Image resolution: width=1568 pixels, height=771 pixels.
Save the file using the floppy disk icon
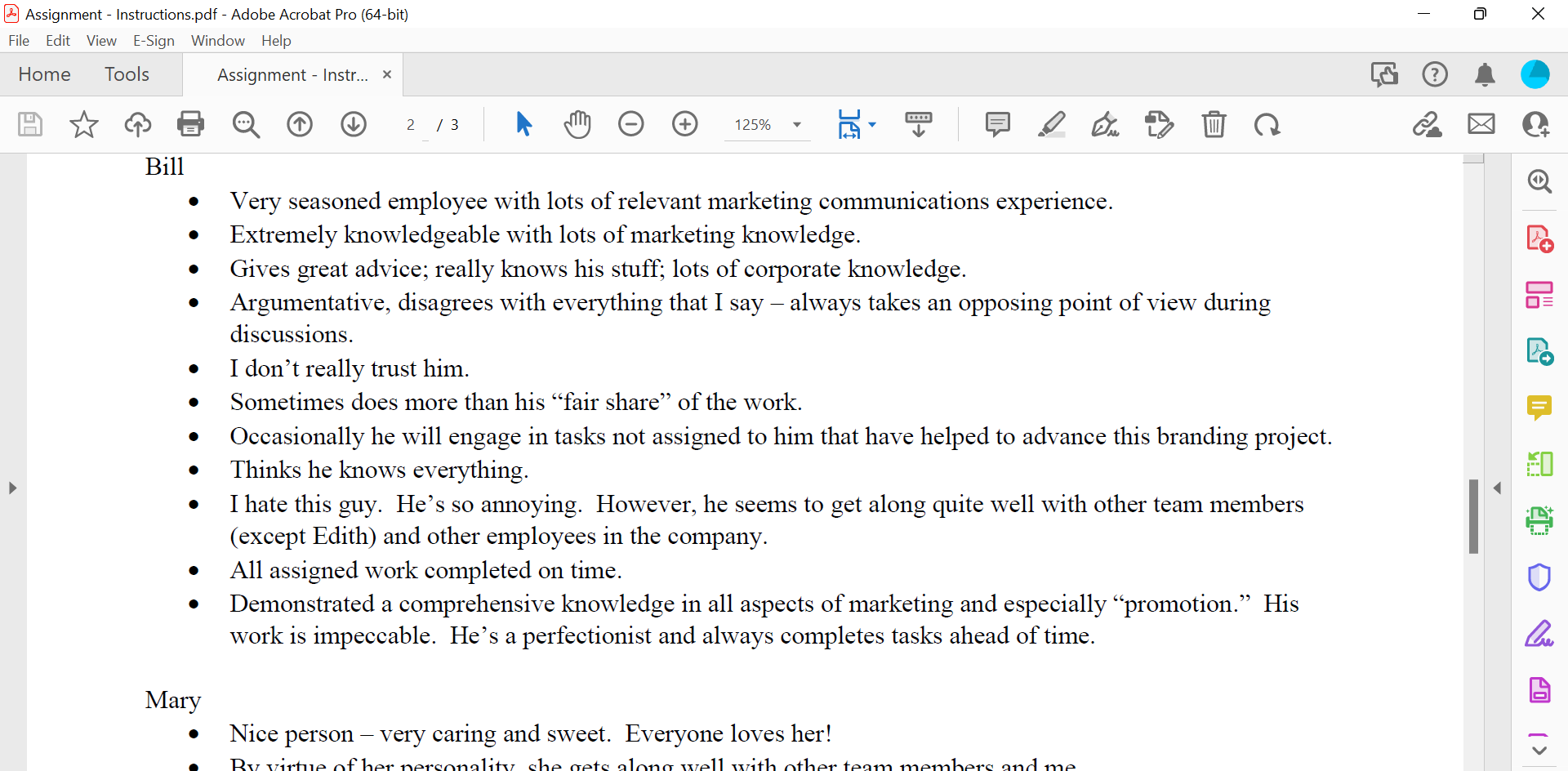(30, 124)
